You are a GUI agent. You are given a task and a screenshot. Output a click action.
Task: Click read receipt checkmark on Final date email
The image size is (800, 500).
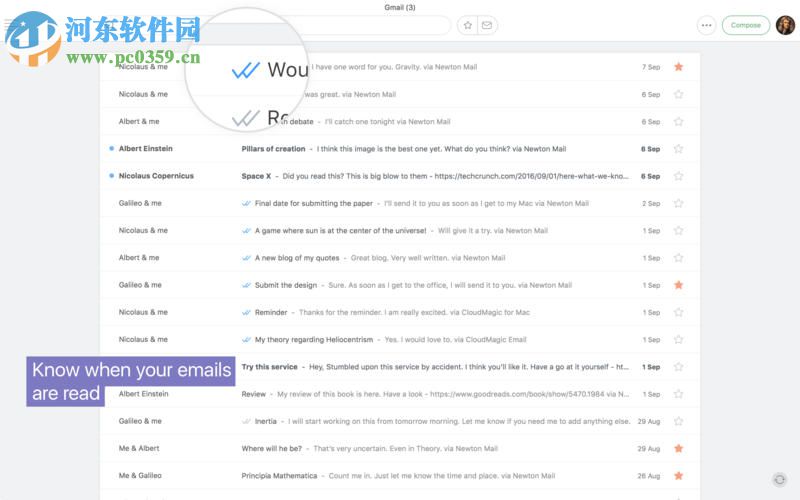tap(246, 203)
